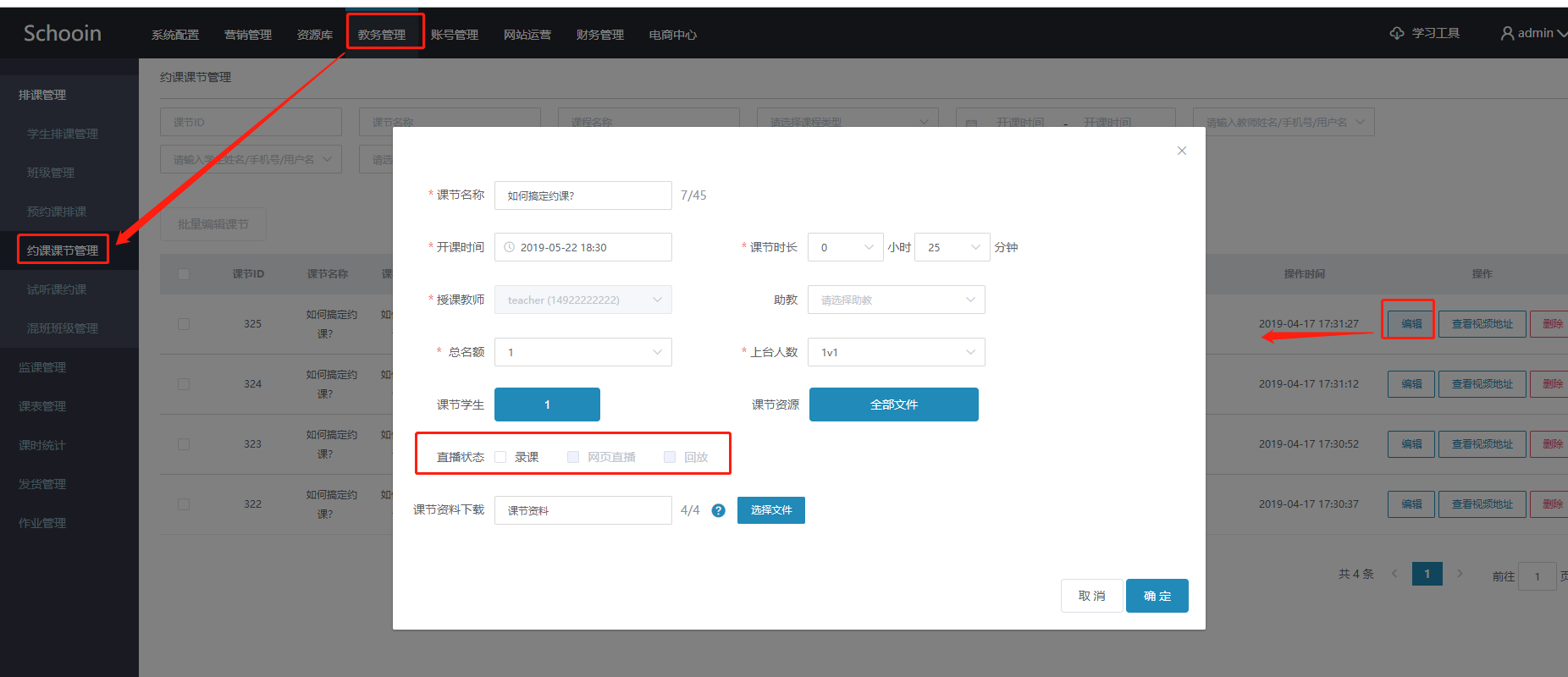Open 课时统计 sidebar section
The height and width of the screenshot is (677, 1568).
pyautogui.click(x=42, y=445)
